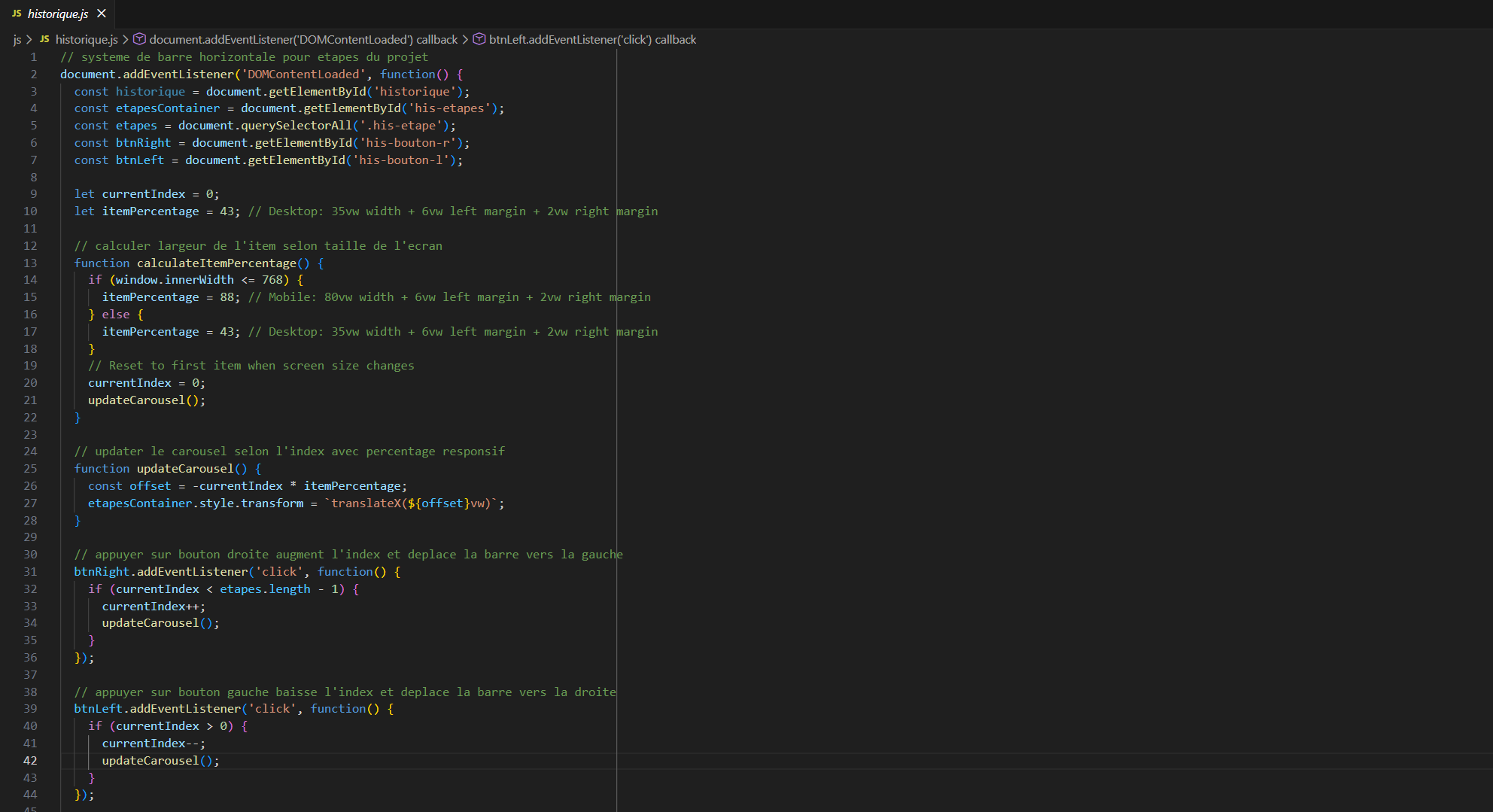
Task: Click line number 13 in the gutter
Action: [30, 263]
